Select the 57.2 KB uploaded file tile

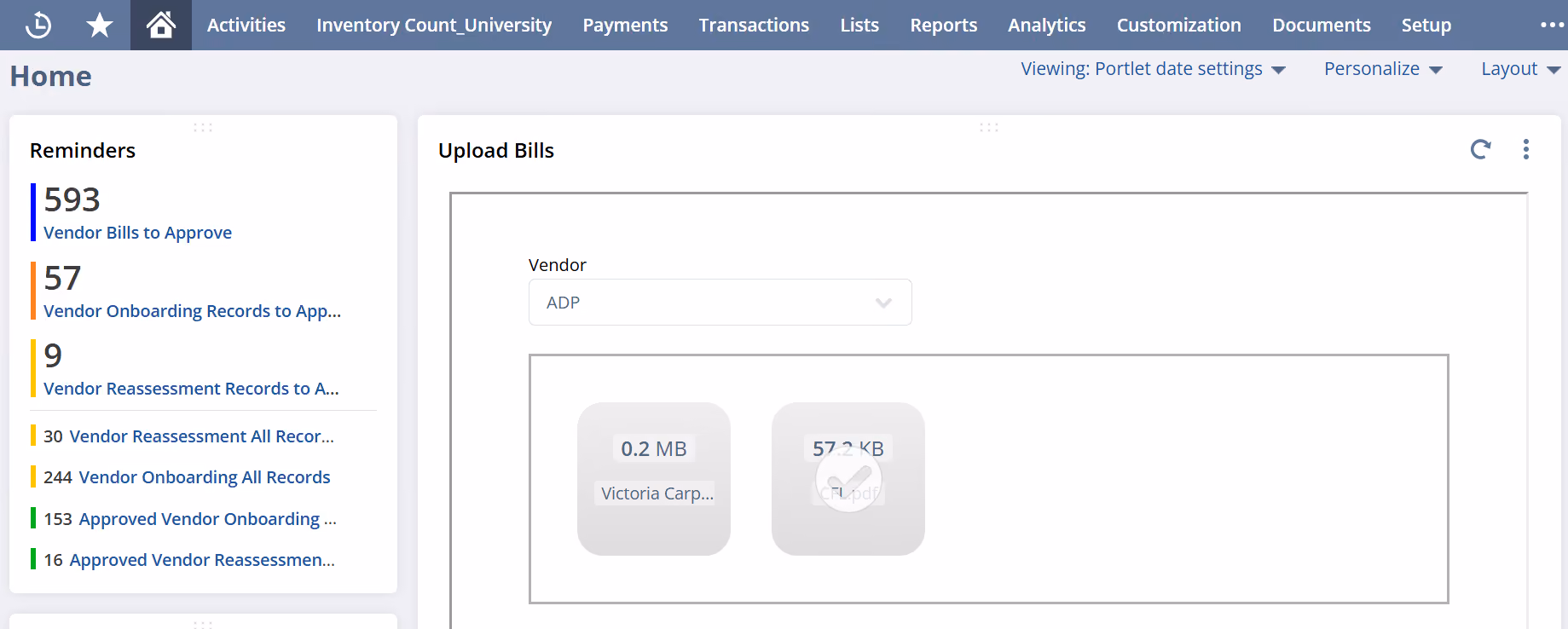pyautogui.click(x=848, y=479)
